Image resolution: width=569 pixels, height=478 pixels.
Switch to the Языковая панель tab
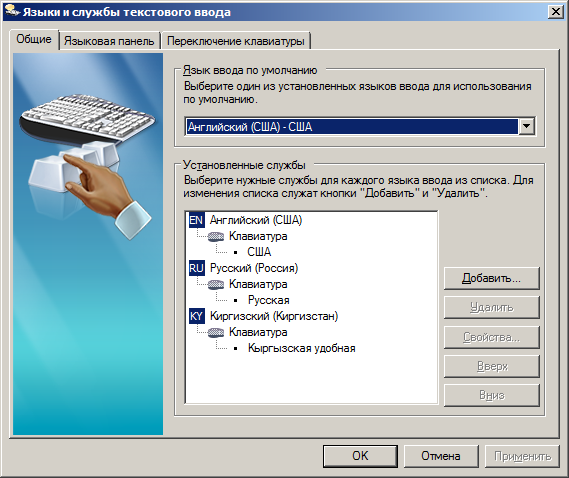tap(109, 41)
